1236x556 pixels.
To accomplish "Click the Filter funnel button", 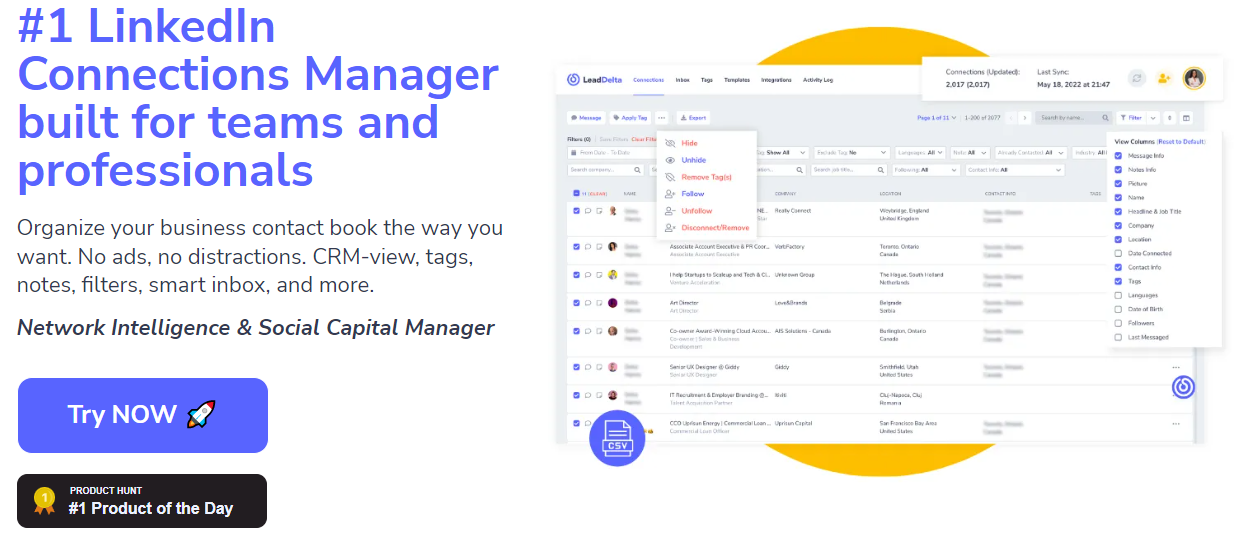I will point(1131,118).
